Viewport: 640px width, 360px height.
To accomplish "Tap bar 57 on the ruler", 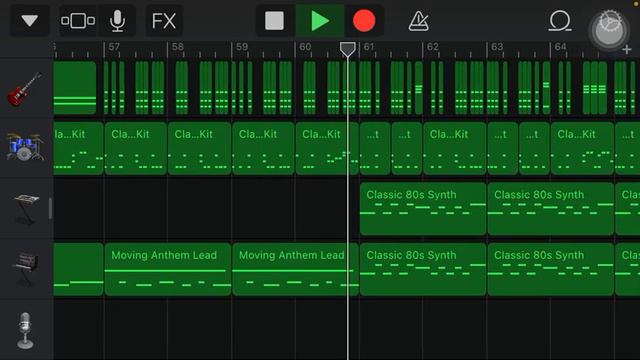I will click(x=114, y=47).
